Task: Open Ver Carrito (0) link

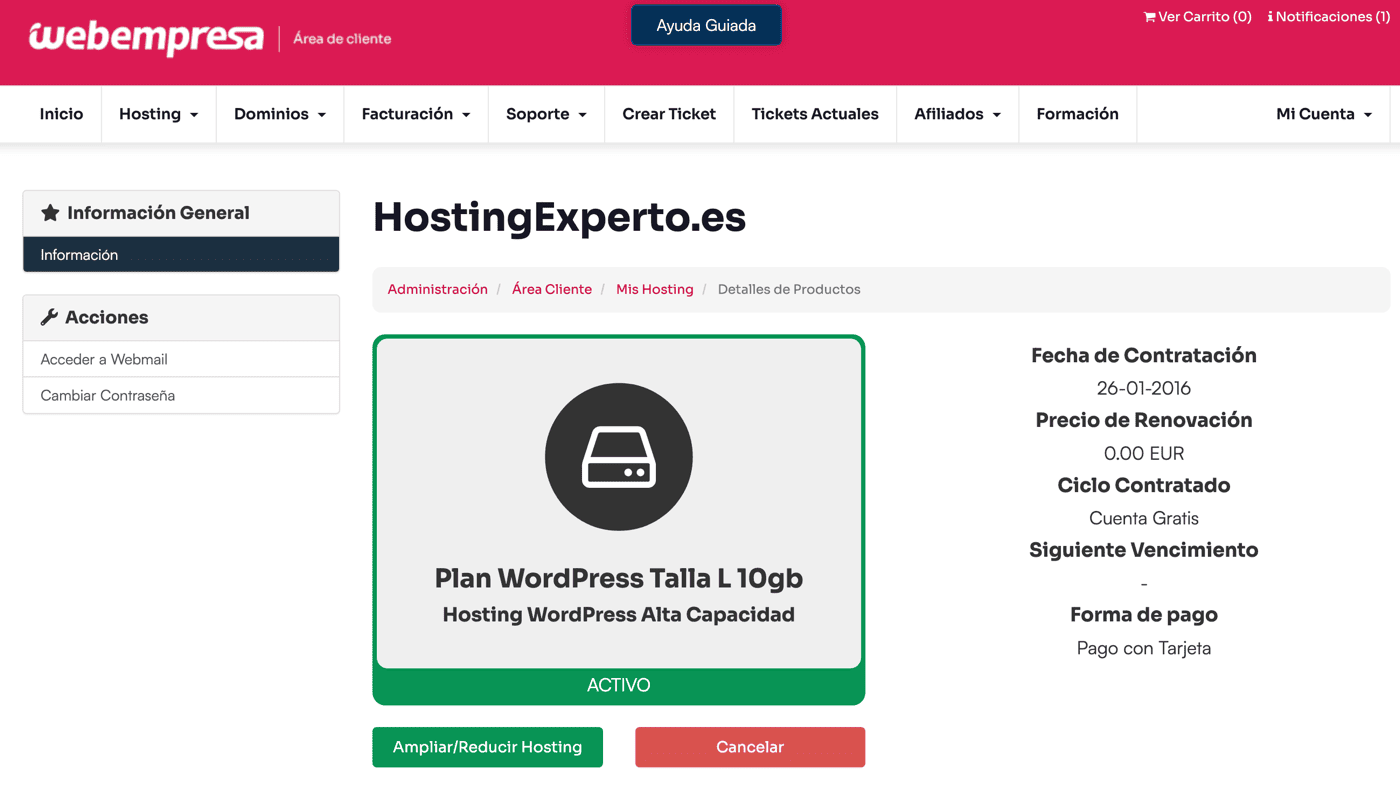Action: tap(1197, 17)
